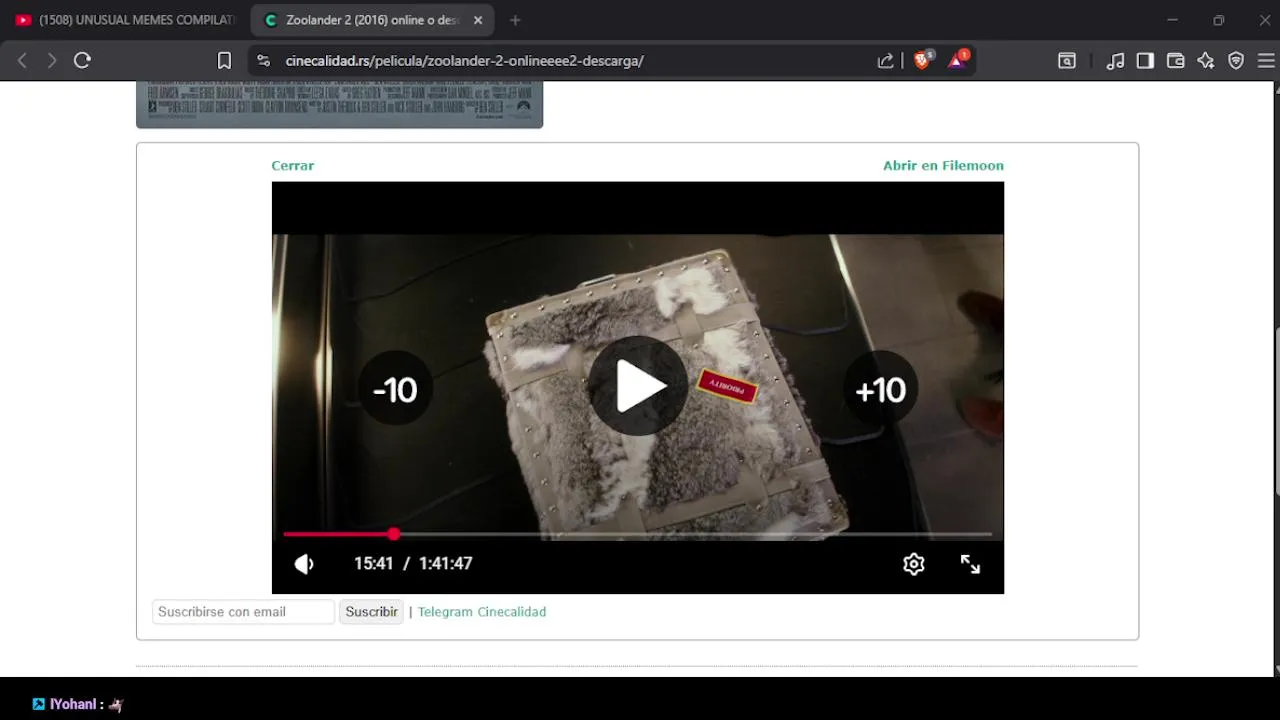Open the Brave Wallet icon
The width and height of the screenshot is (1280, 720).
pos(1176,60)
